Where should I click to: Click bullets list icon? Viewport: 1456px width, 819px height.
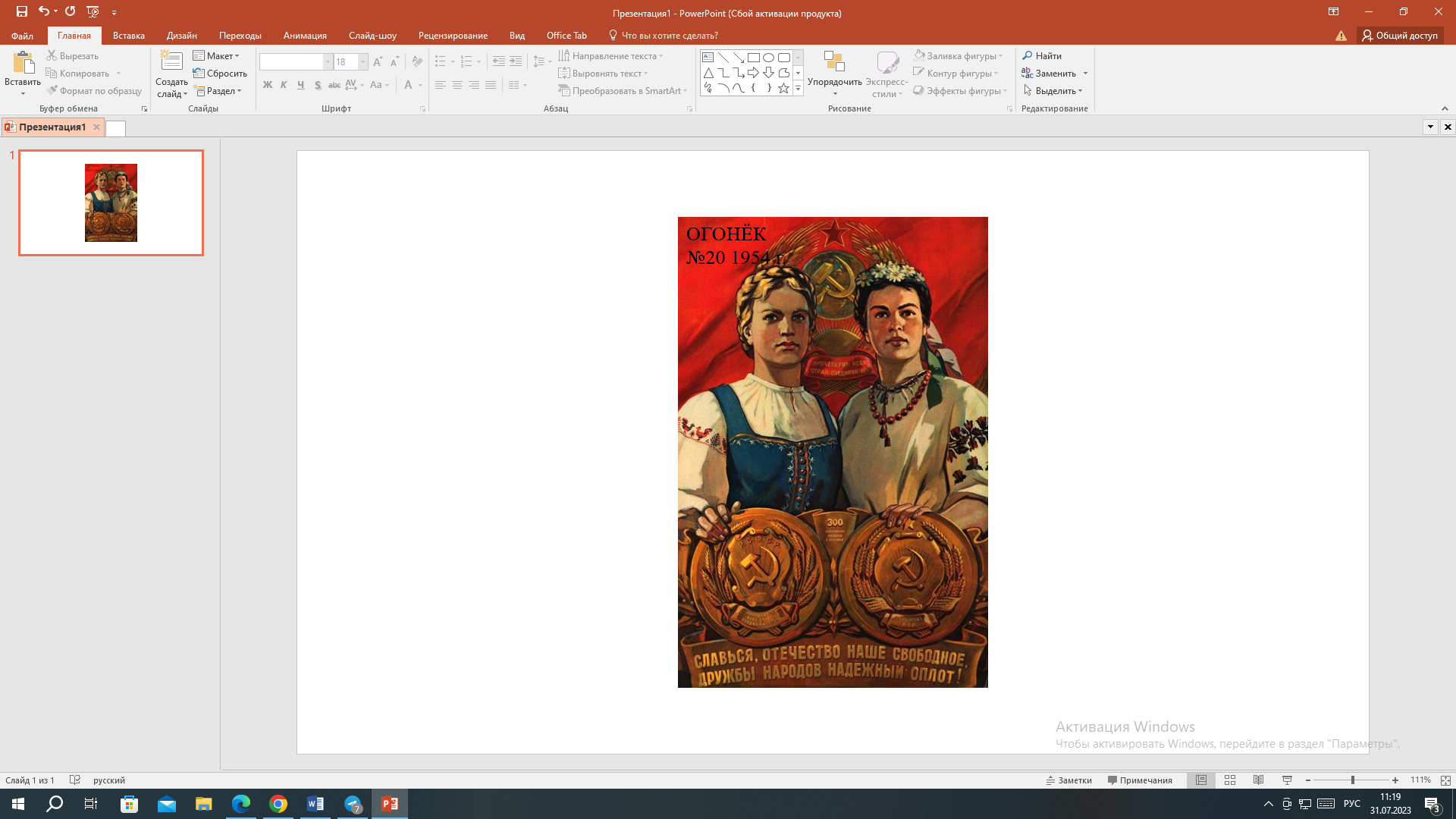click(x=441, y=61)
